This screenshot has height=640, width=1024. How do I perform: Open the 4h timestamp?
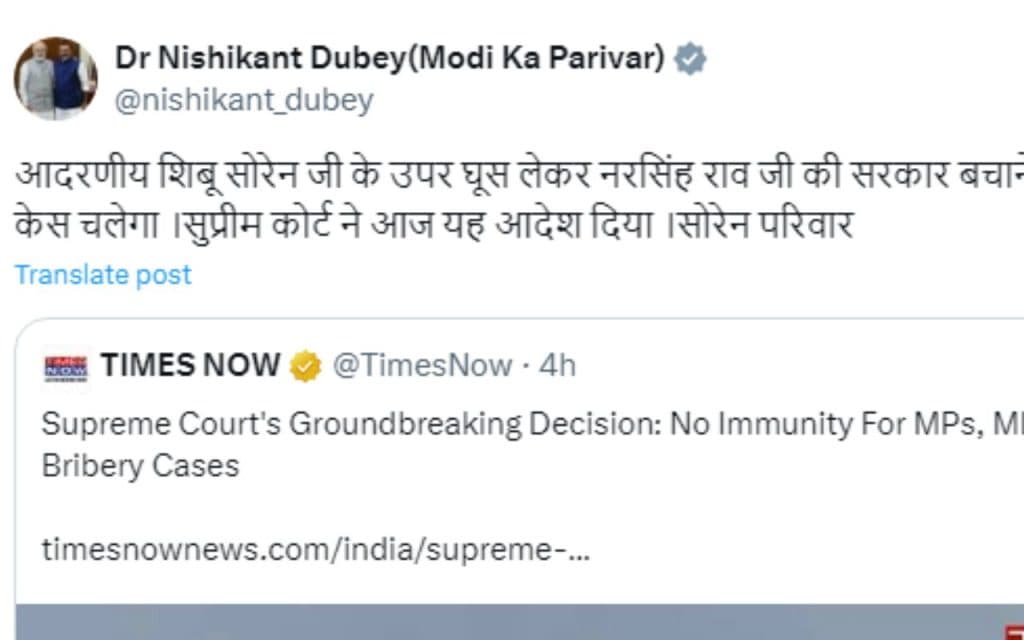(558, 366)
